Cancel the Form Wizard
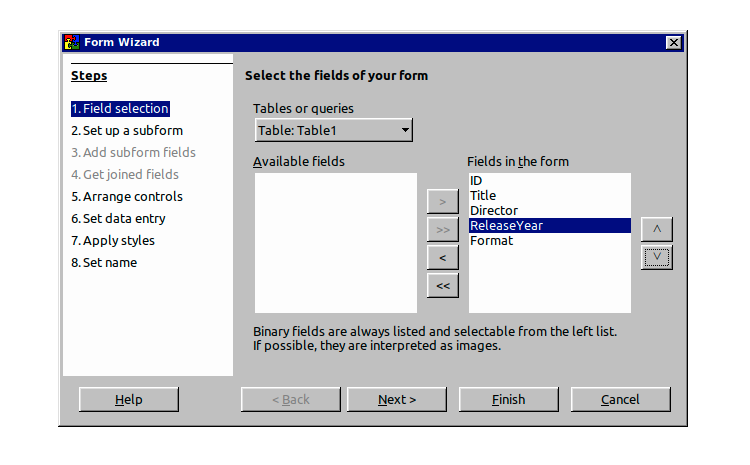This screenshot has width=750, height=465. [620, 400]
